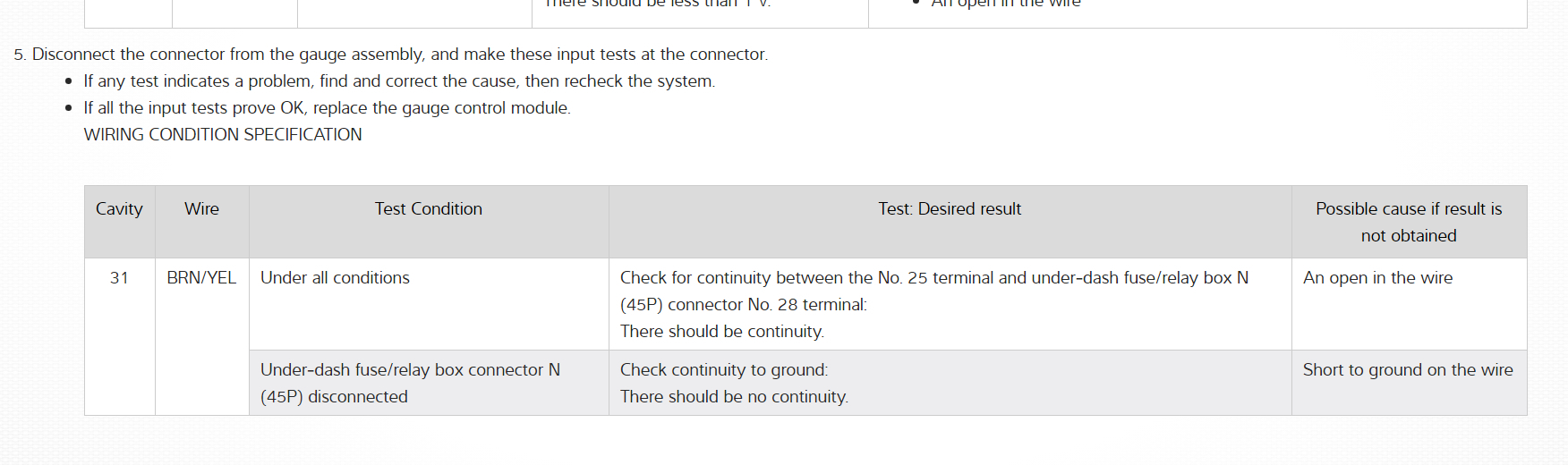The image size is (1568, 465).
Task: Click the 'If any test indicates a problem' bullet
Action: (x=399, y=81)
